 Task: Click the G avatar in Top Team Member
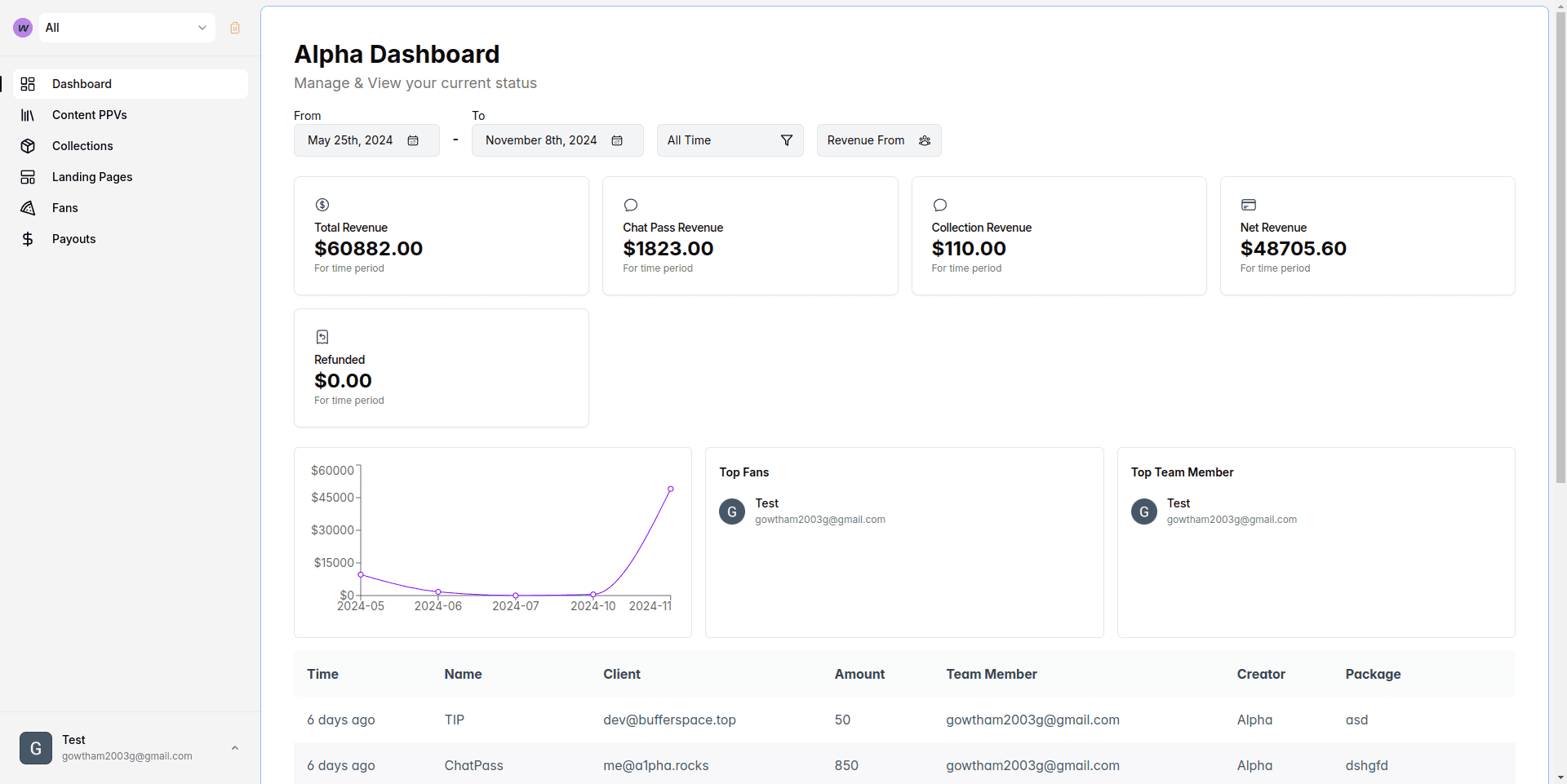coord(1144,512)
